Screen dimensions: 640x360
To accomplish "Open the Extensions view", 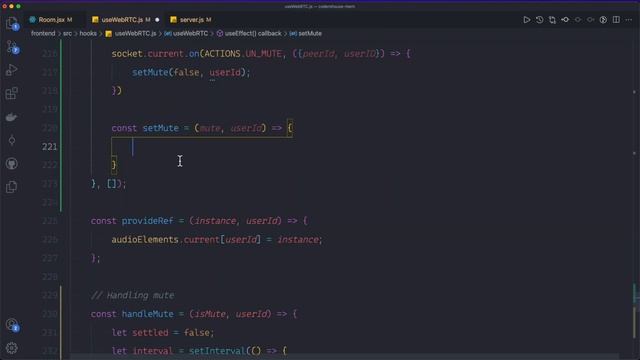I will [x=12, y=93].
